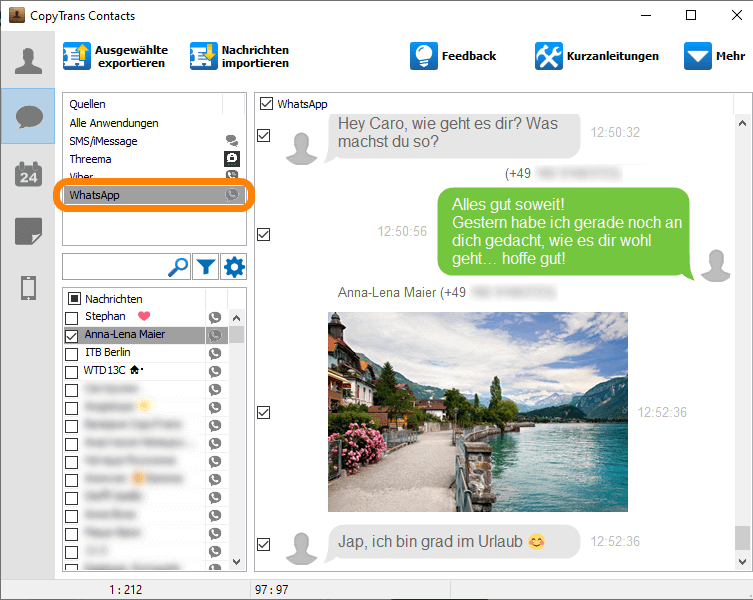Screen dimensions: 753x600
Task: Check the ITB Berlin checkbox
Action: (72, 354)
